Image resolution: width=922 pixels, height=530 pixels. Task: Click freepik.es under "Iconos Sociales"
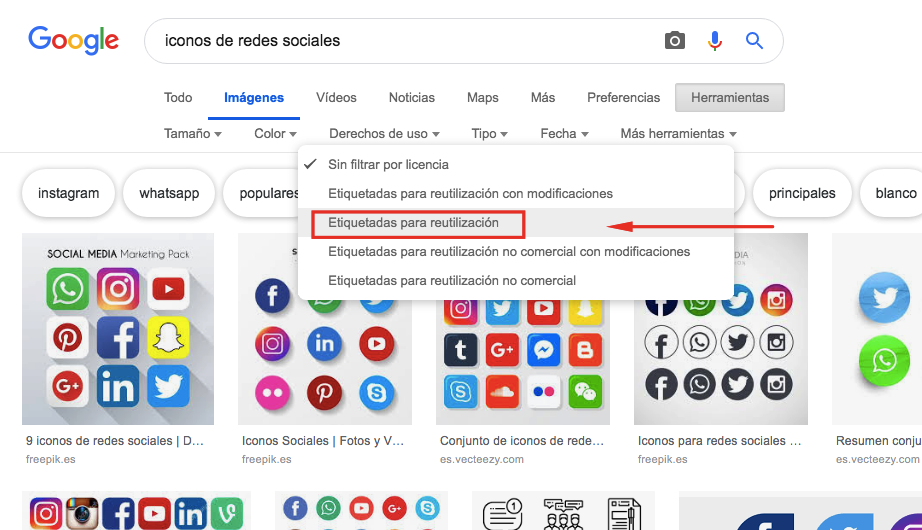point(266,459)
